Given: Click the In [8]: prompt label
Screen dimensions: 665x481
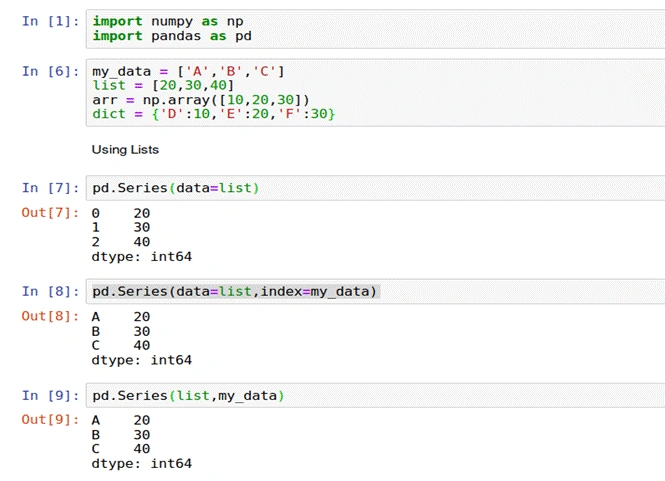Looking at the screenshot, I should tap(50, 291).
